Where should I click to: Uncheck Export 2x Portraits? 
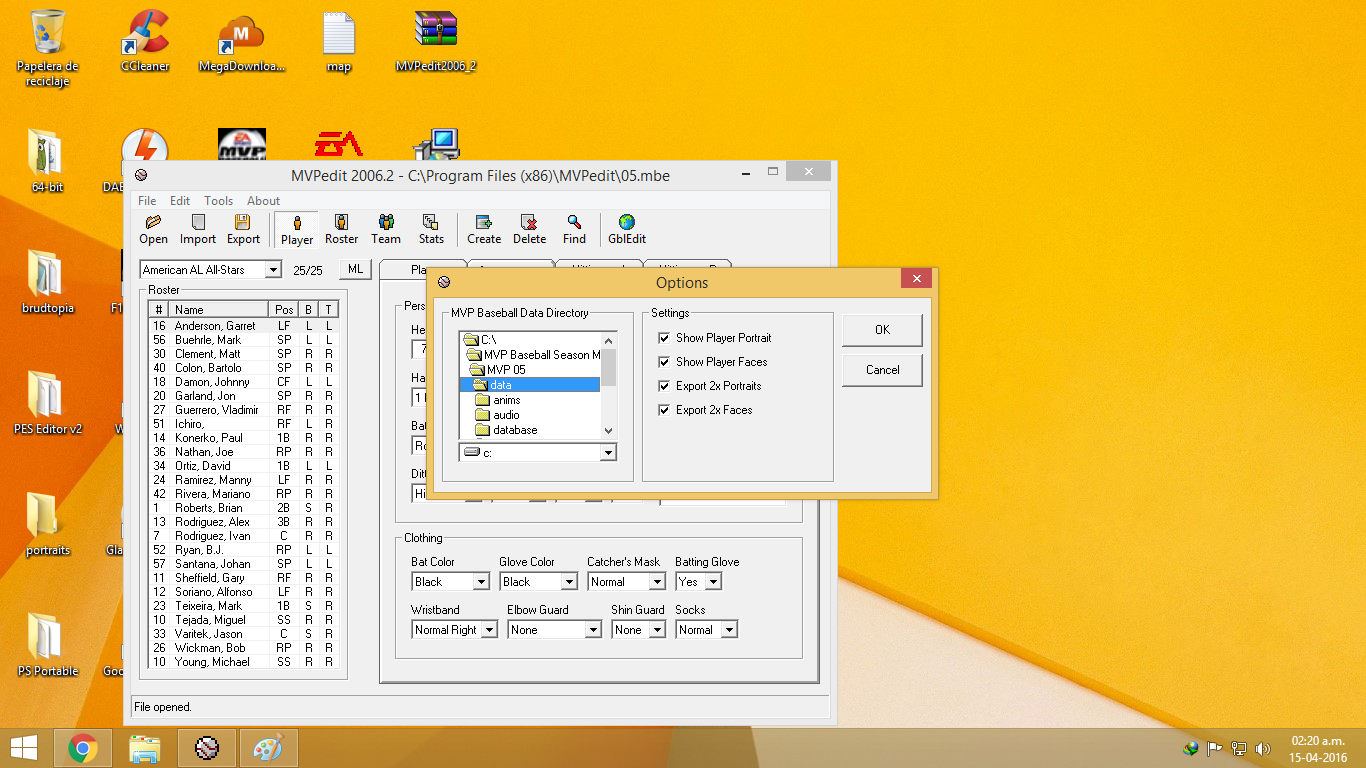[664, 386]
